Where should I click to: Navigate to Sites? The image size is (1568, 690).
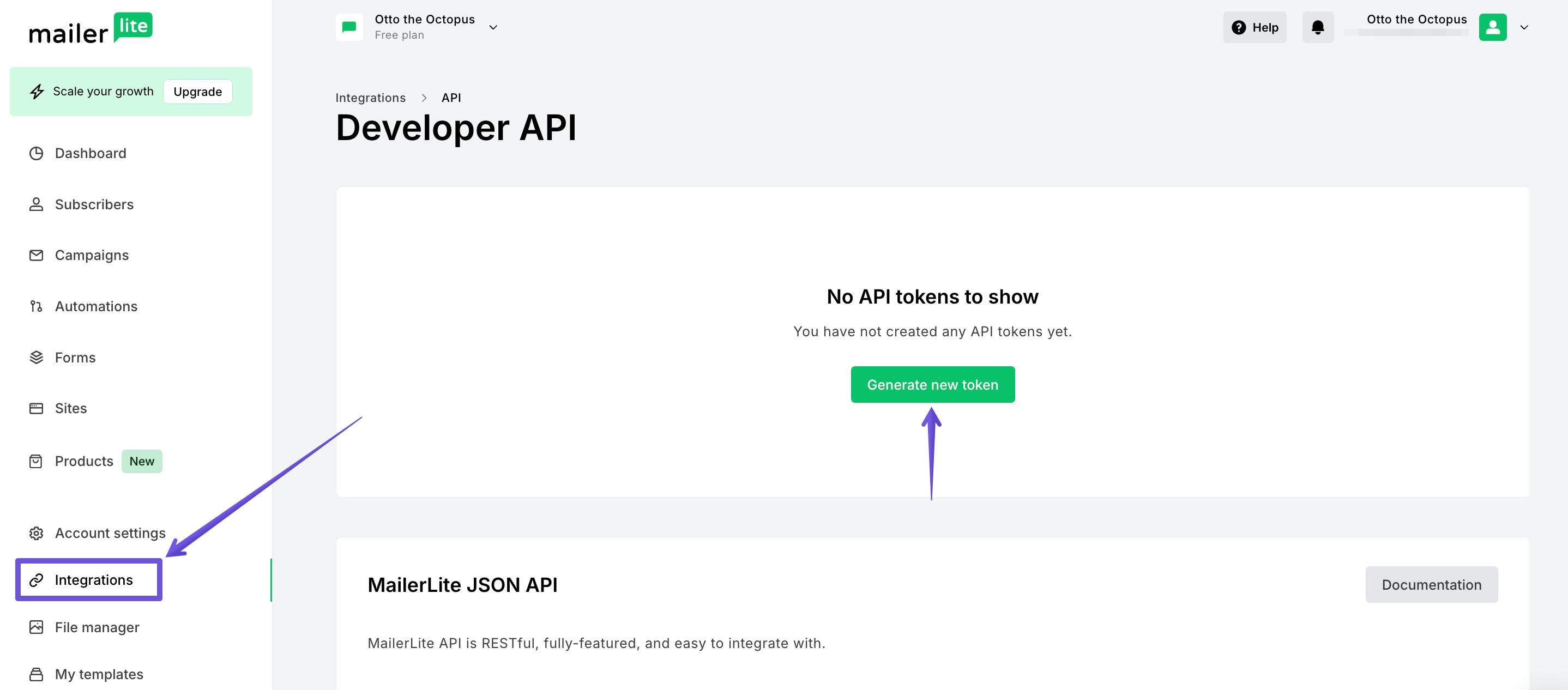point(71,408)
